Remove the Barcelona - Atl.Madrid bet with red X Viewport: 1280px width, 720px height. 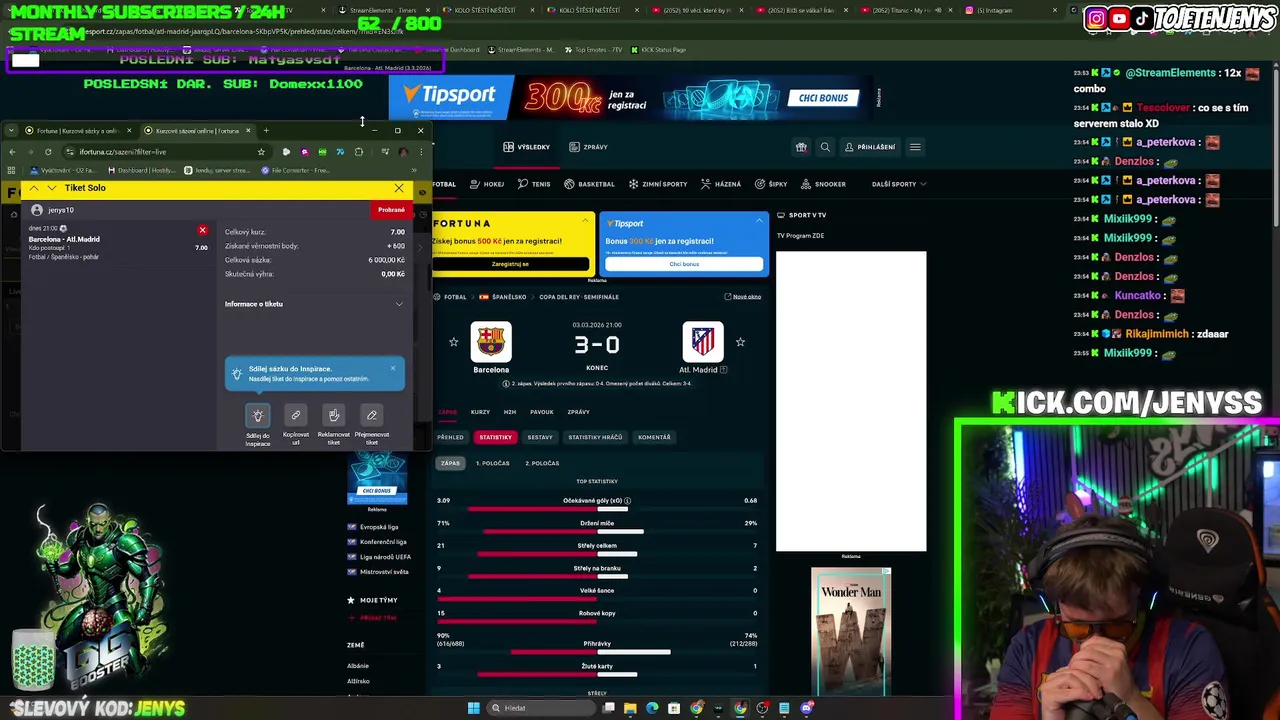click(x=202, y=230)
